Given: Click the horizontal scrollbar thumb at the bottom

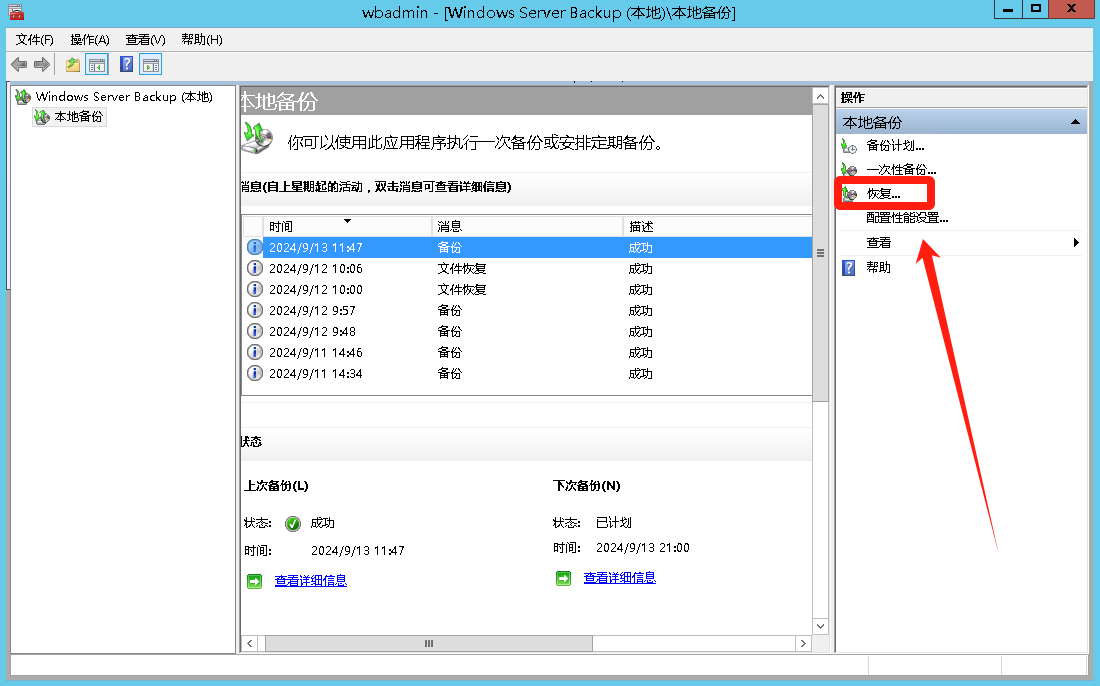Looking at the screenshot, I should [429, 643].
